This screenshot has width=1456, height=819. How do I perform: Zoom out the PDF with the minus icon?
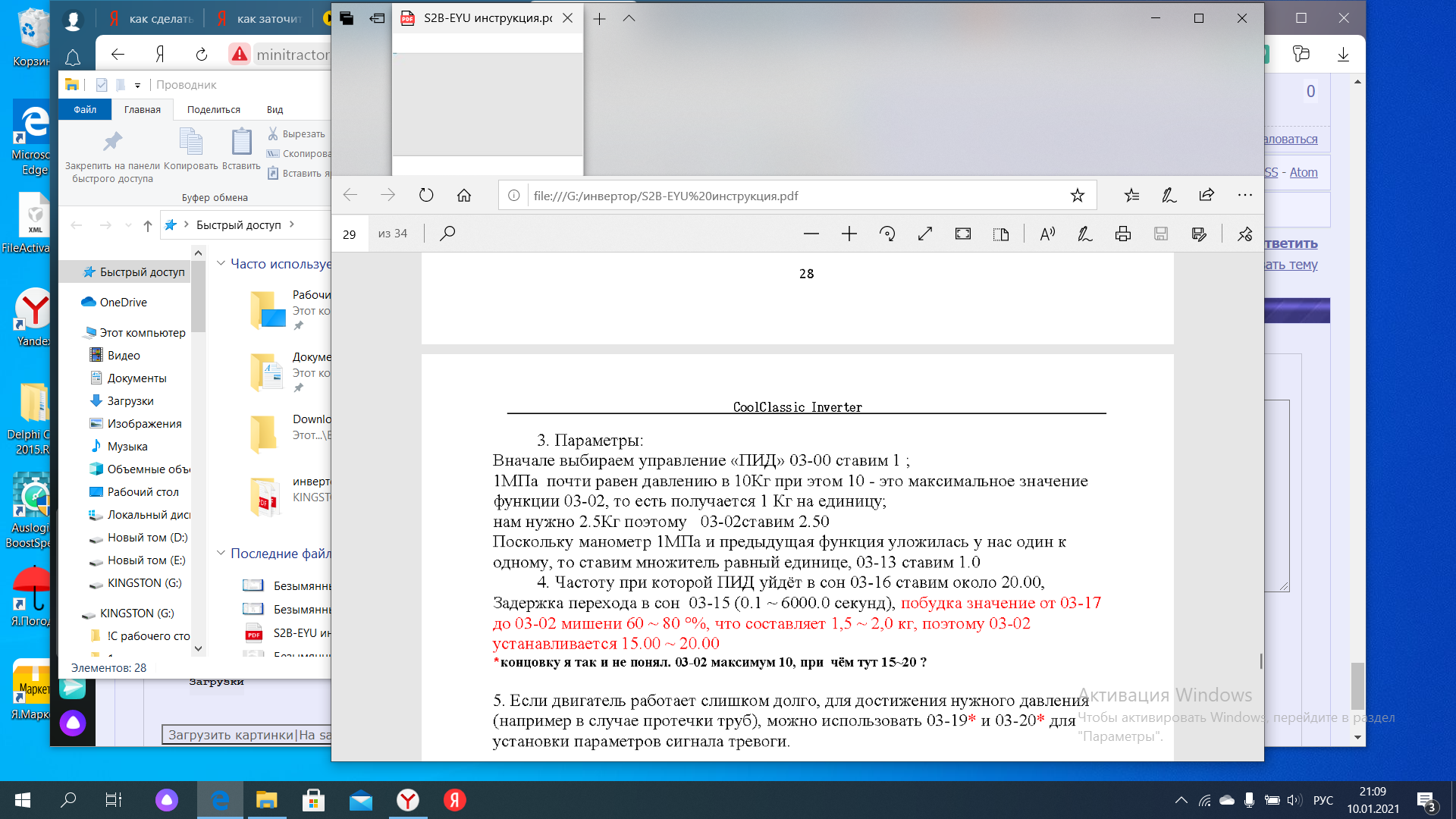coord(811,234)
